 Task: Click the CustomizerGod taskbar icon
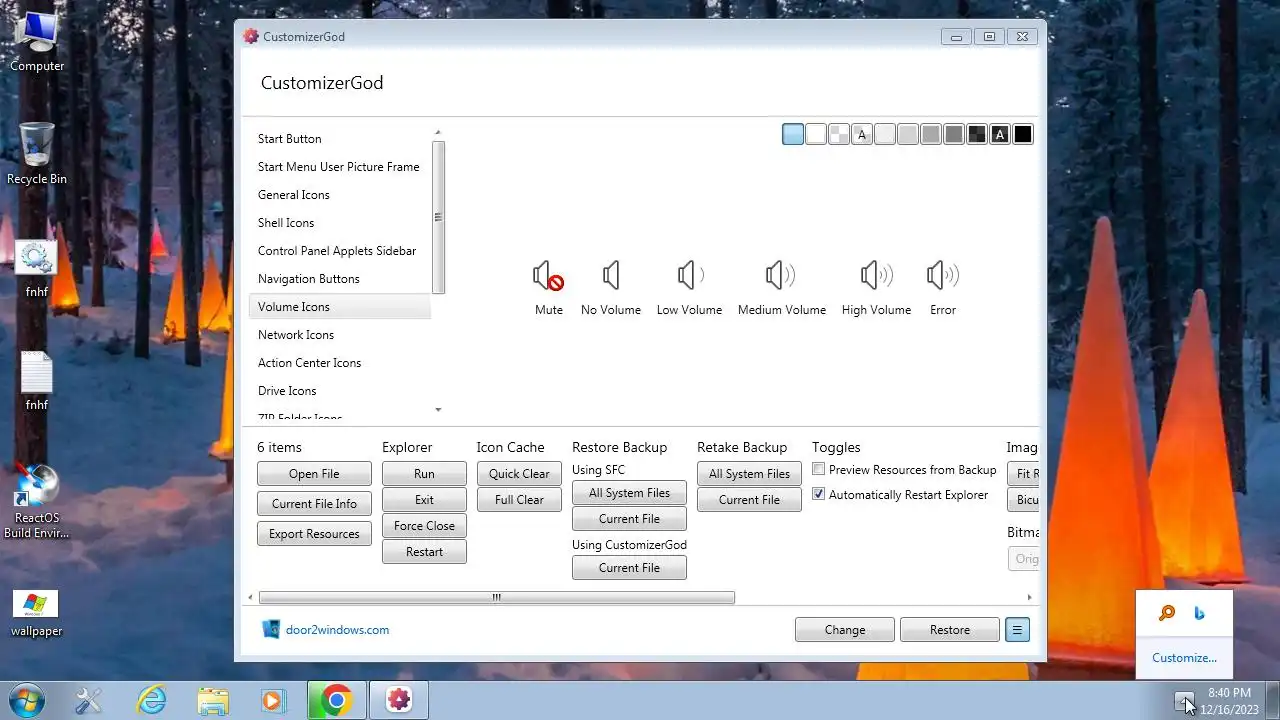(399, 701)
